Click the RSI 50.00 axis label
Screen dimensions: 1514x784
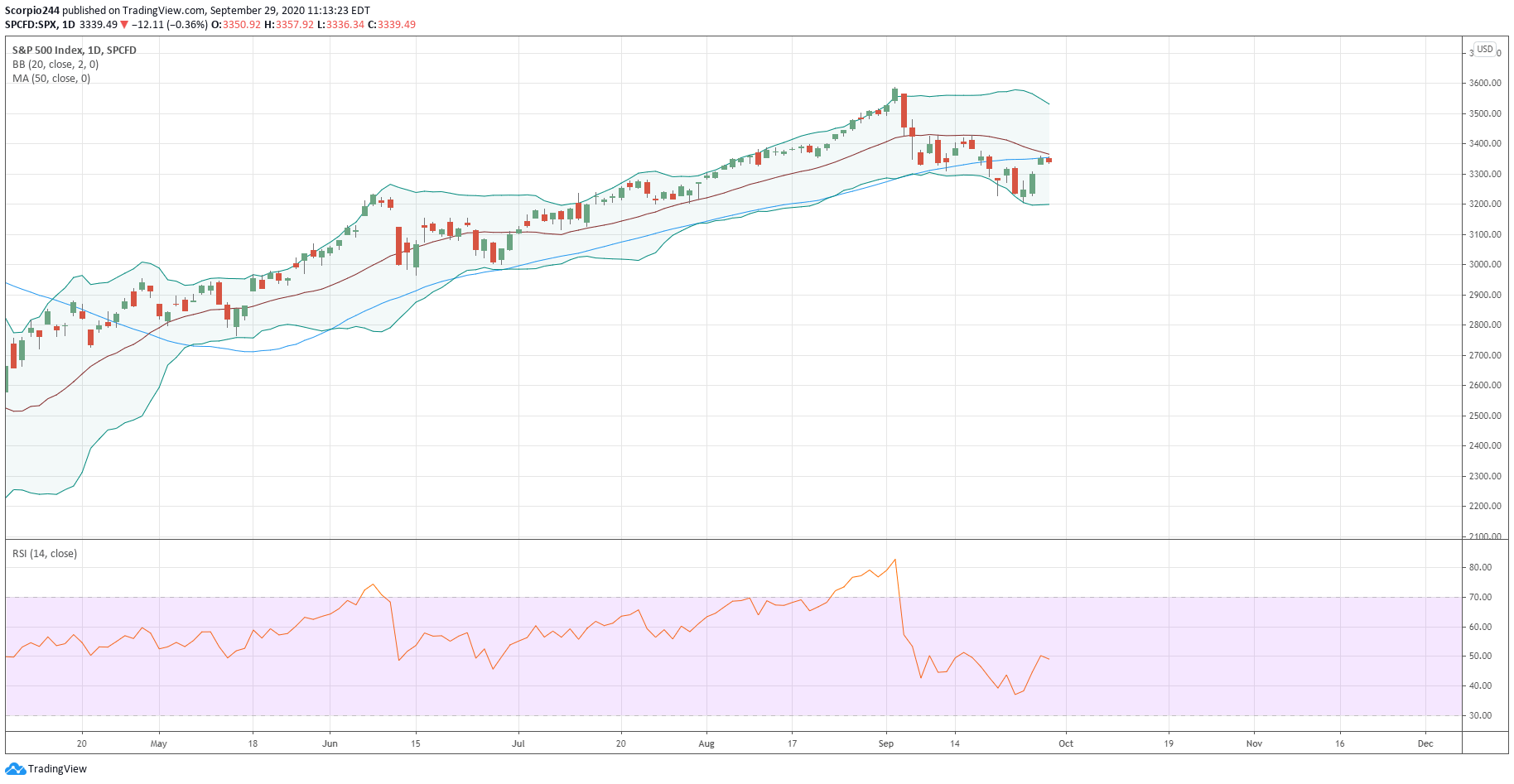point(1480,657)
